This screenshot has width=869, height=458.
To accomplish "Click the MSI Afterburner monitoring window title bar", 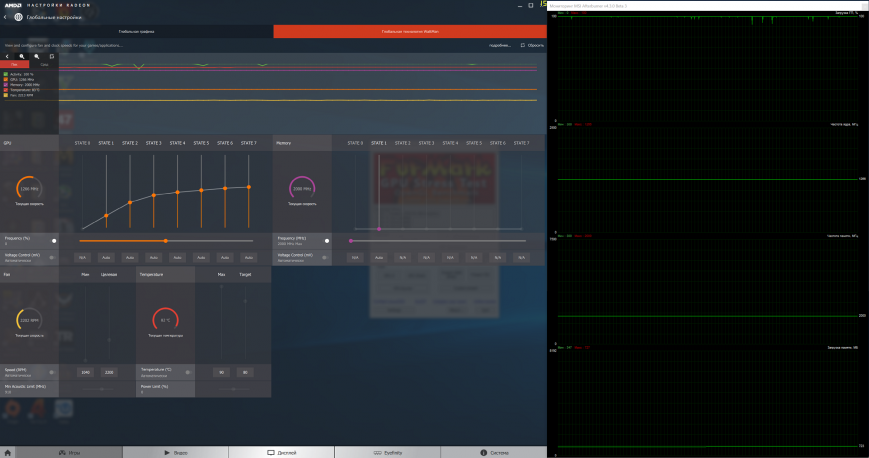I will [x=708, y=6].
